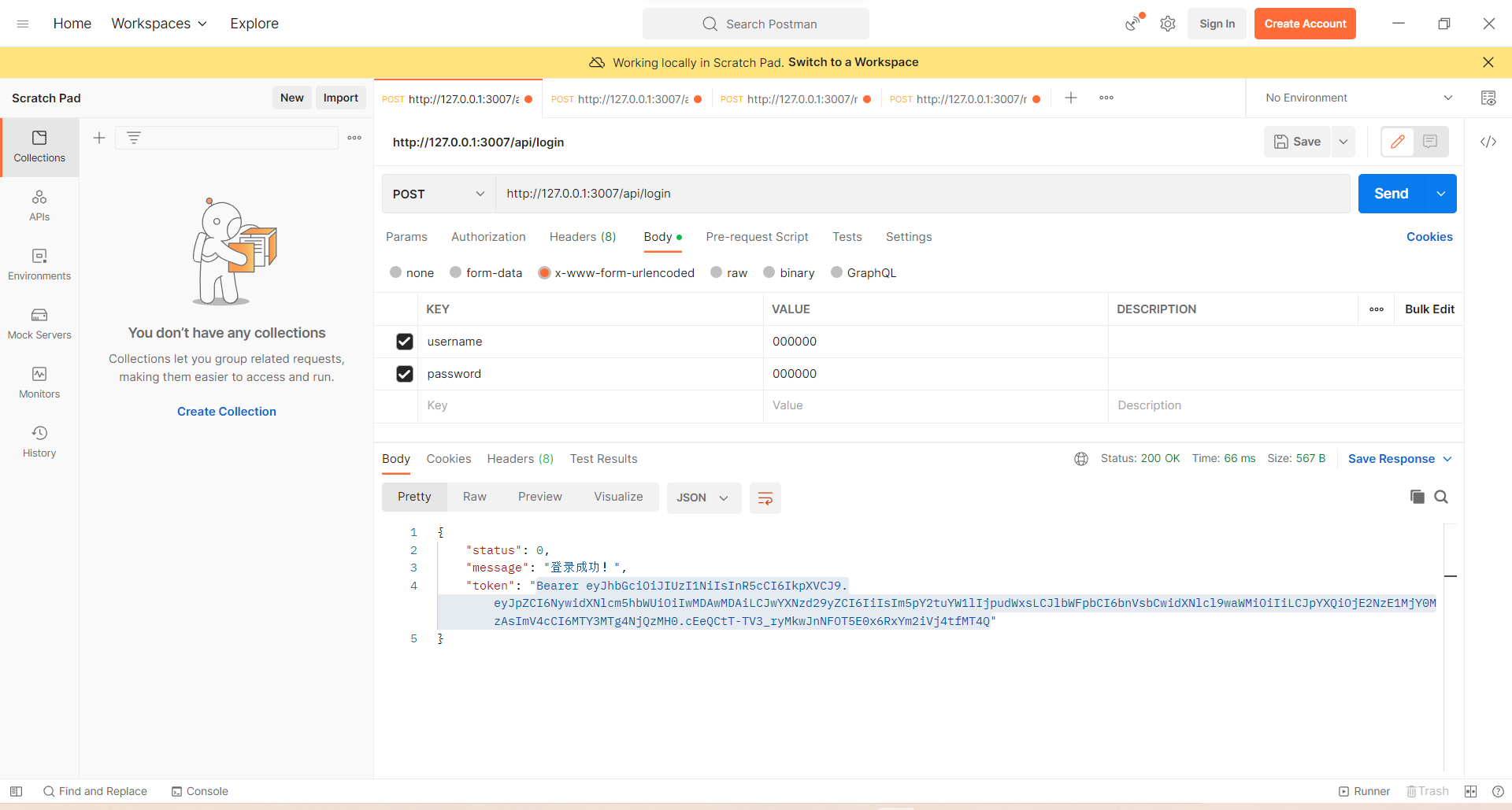Click the Import button
This screenshot has width=1512, height=810.
pyautogui.click(x=341, y=98)
